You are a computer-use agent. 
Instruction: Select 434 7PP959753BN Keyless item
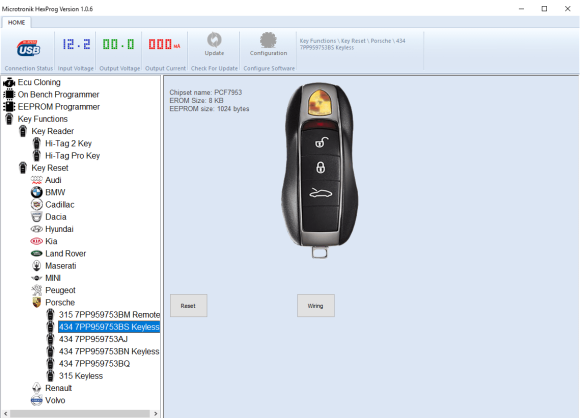pos(109,351)
